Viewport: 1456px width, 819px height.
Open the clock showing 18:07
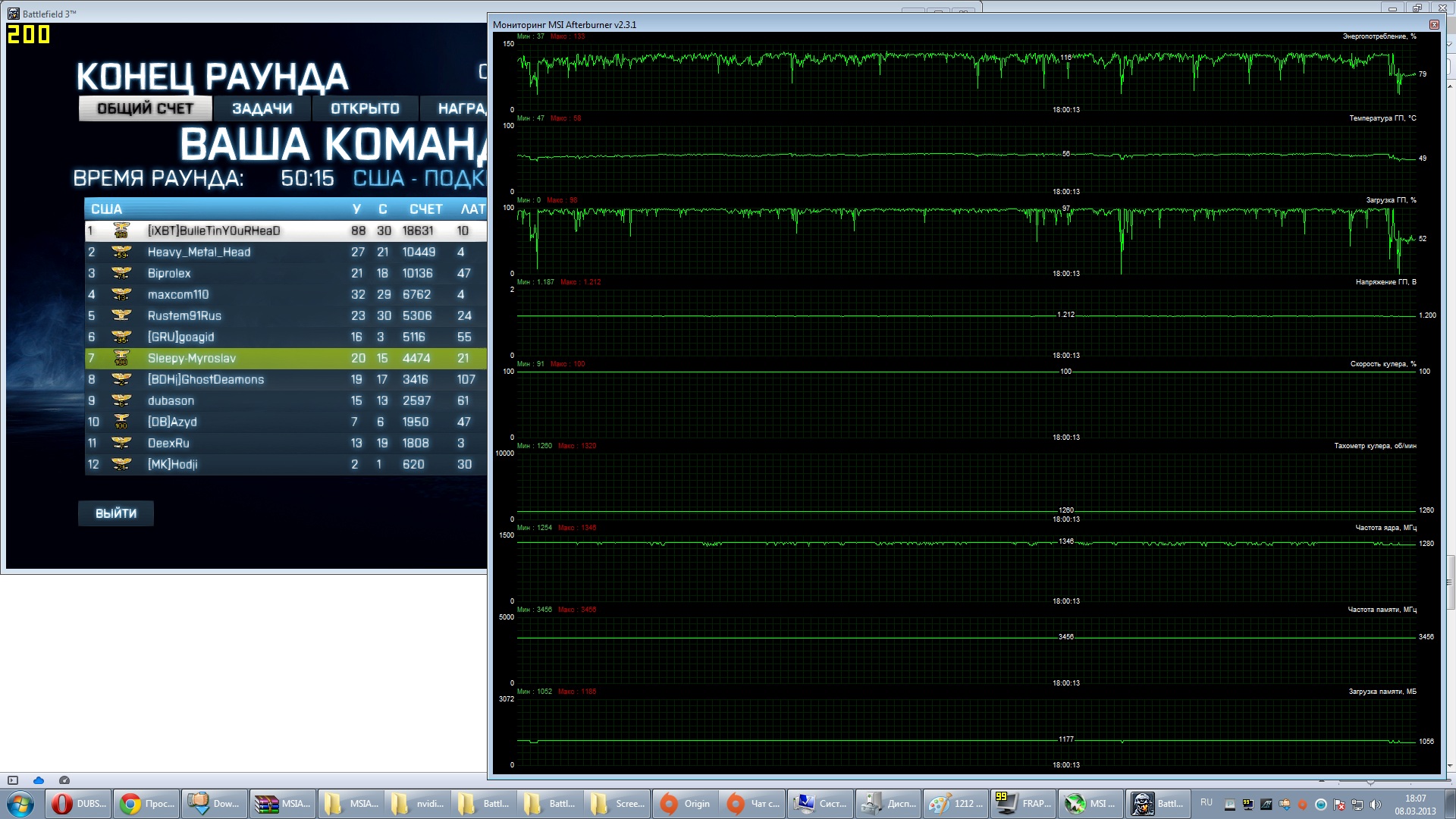point(1415,805)
